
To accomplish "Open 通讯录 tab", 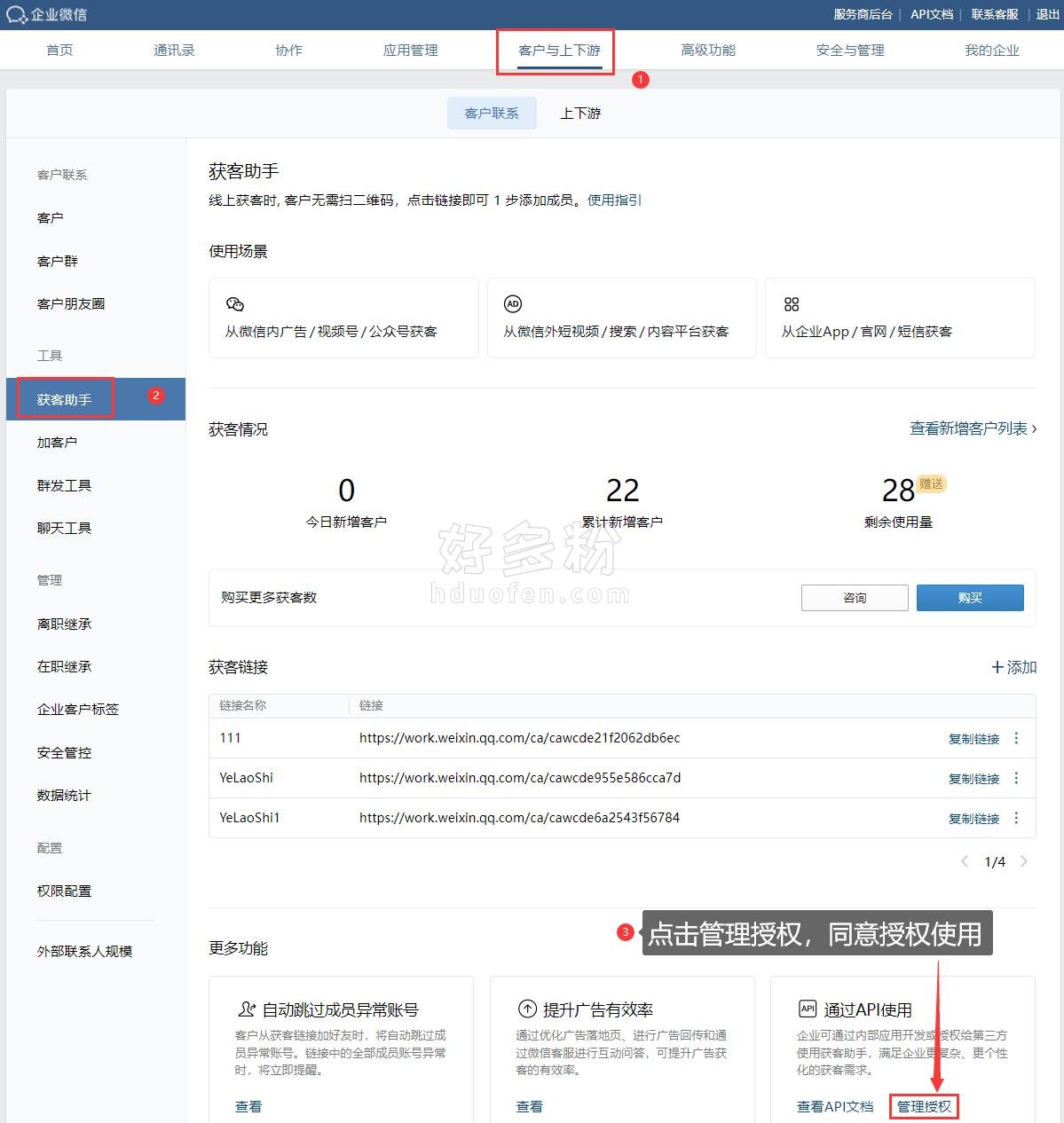I will click(174, 51).
